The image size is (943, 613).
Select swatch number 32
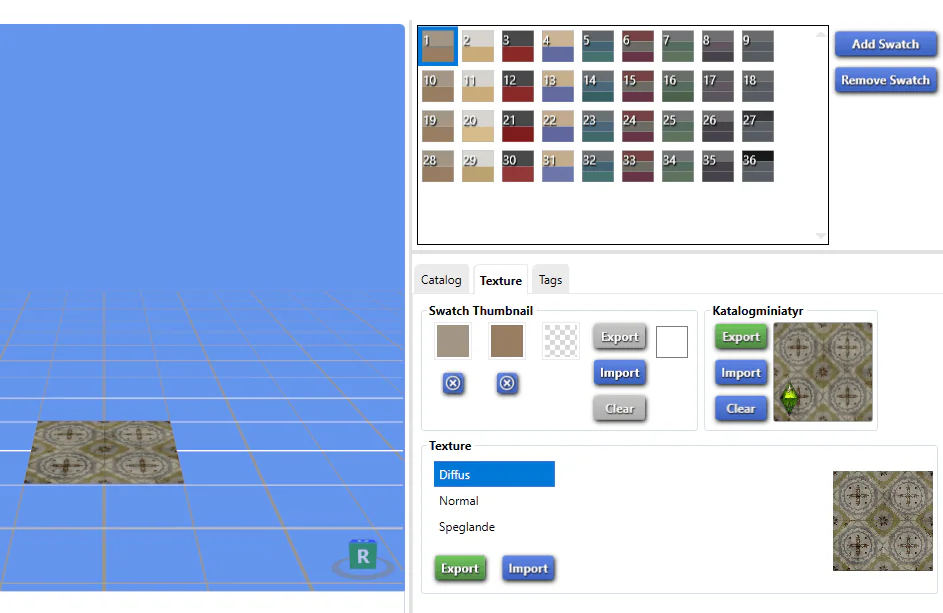(598, 166)
